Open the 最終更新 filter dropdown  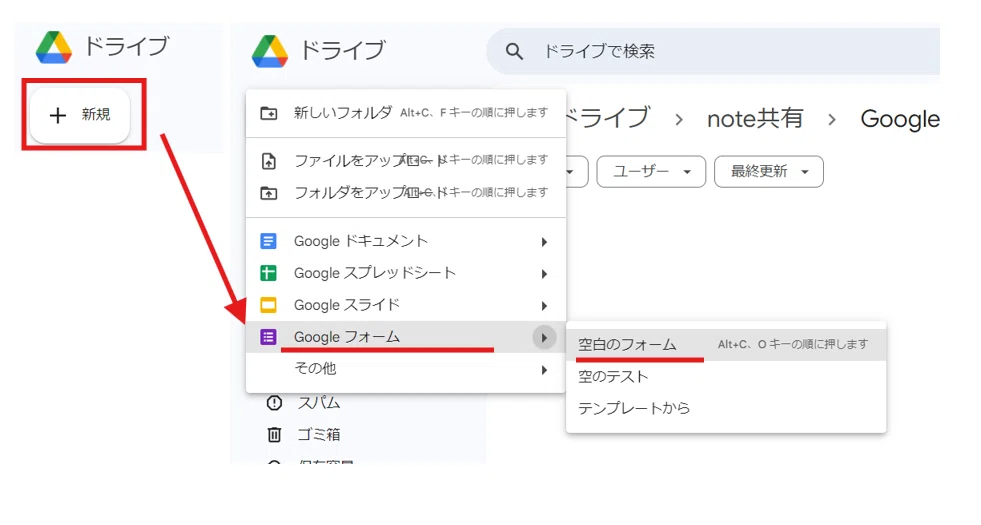769,171
